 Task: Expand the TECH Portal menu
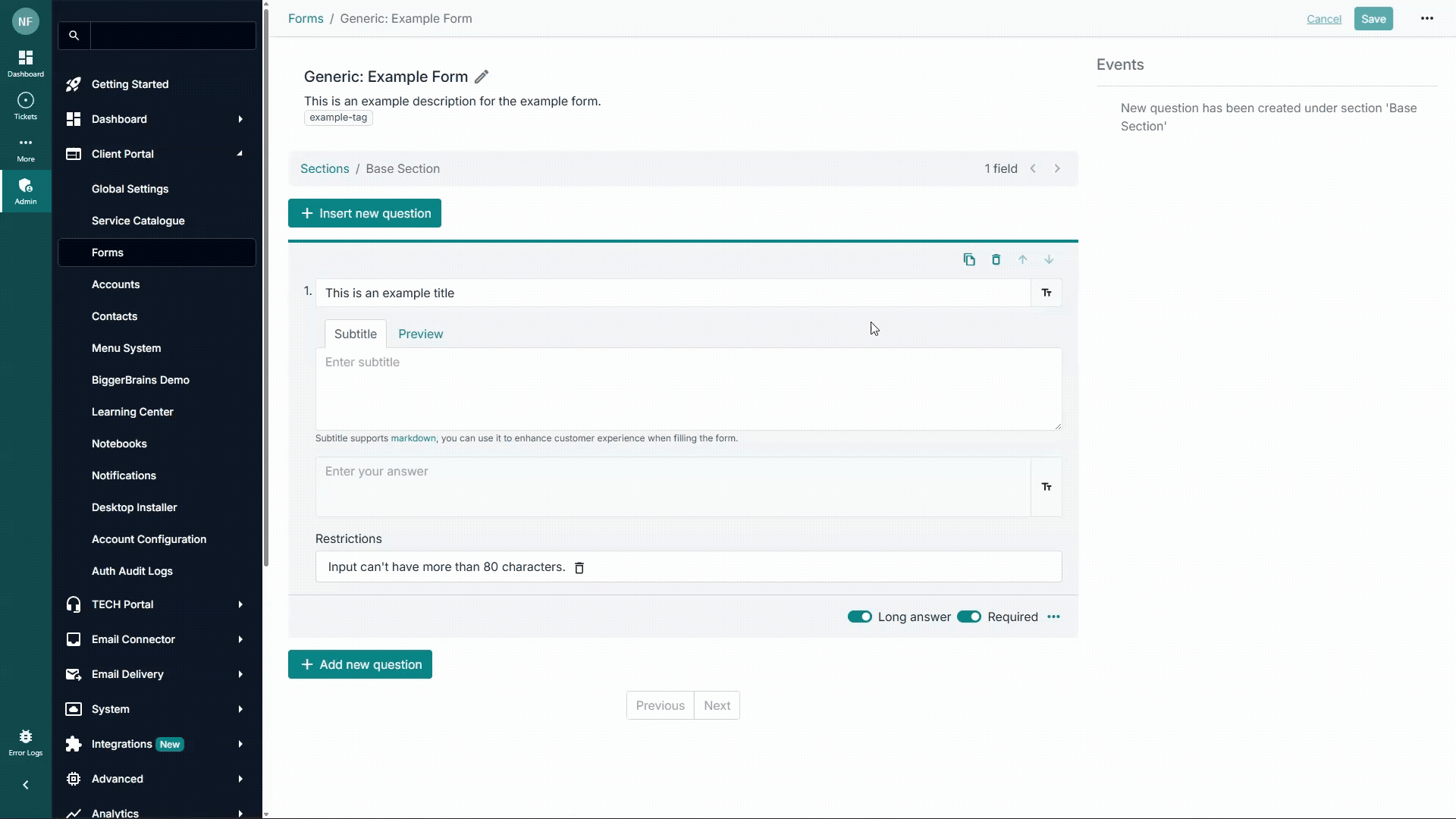pyautogui.click(x=240, y=604)
